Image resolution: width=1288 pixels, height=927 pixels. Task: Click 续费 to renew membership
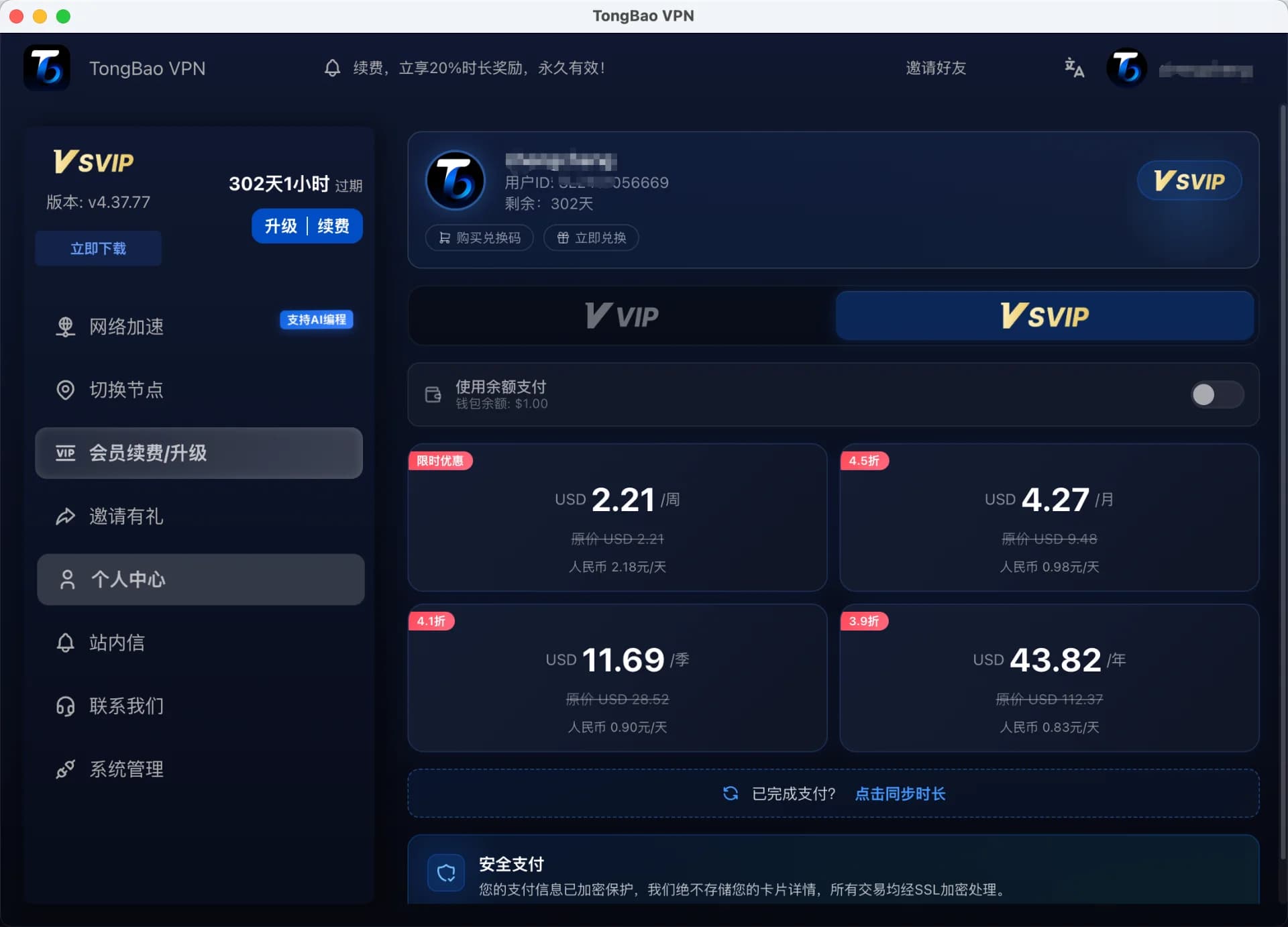coord(334,226)
